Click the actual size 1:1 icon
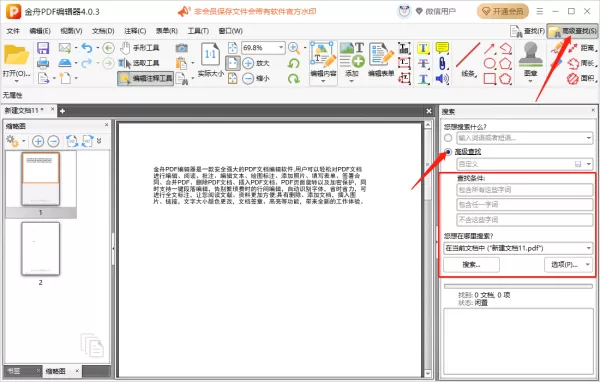 click(x=210, y=54)
